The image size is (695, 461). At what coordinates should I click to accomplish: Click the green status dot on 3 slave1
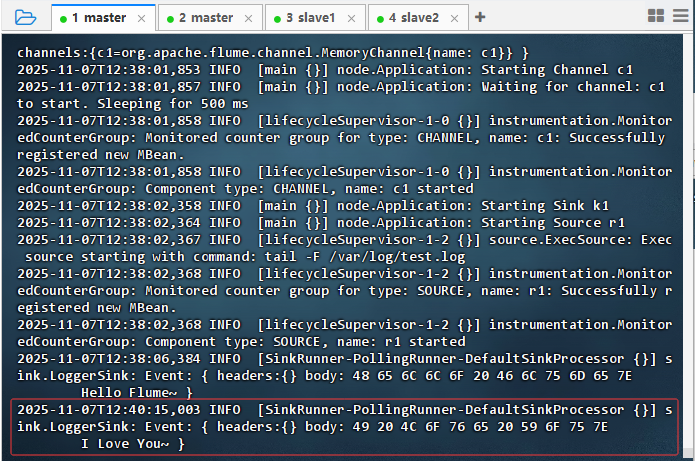[277, 19]
